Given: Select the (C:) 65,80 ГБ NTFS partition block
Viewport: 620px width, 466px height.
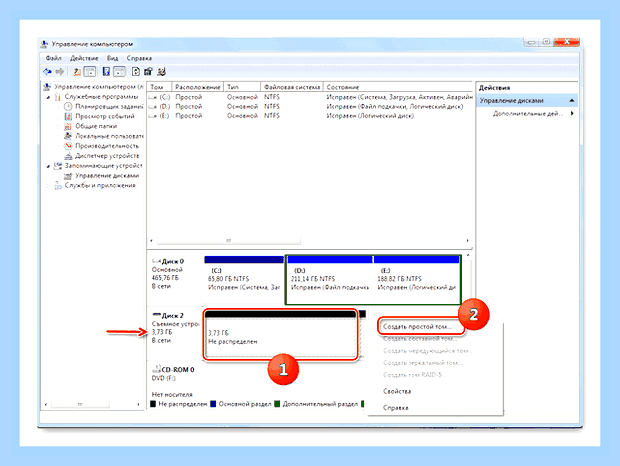Looking at the screenshot, I should click(244, 279).
